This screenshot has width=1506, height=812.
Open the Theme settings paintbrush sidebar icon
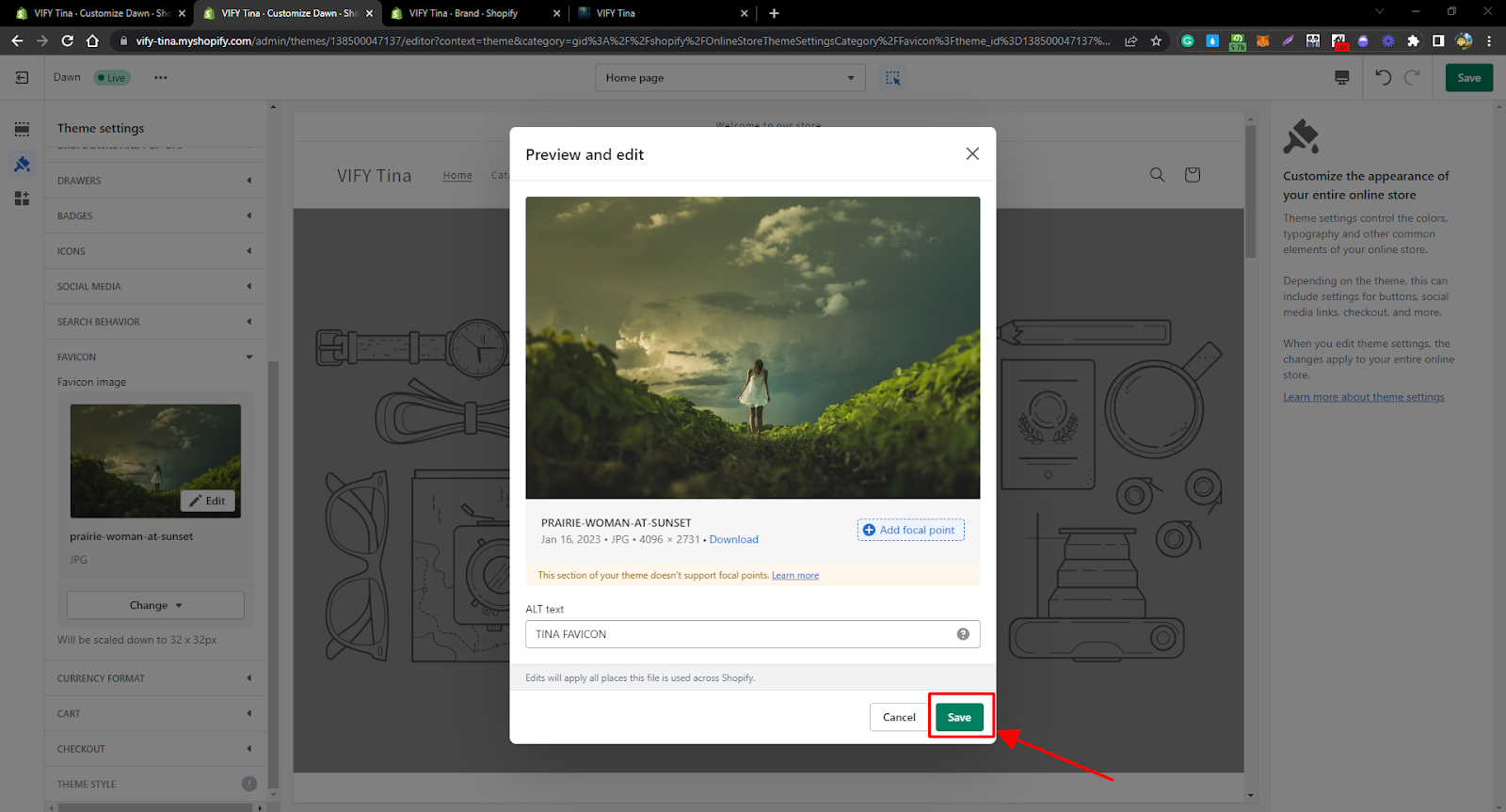point(22,164)
